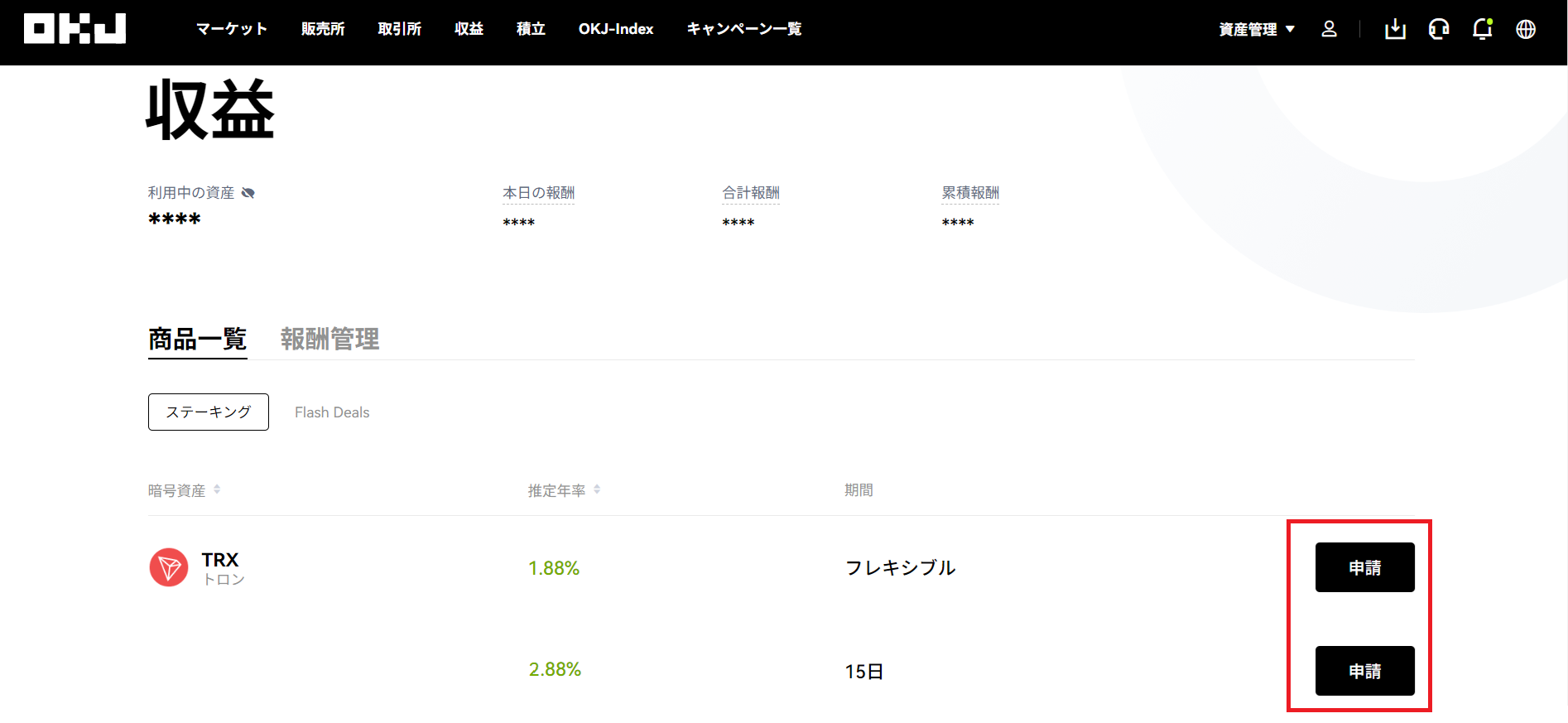Click the 利用中の資産 label
The height and width of the screenshot is (723, 1568).
point(191,193)
